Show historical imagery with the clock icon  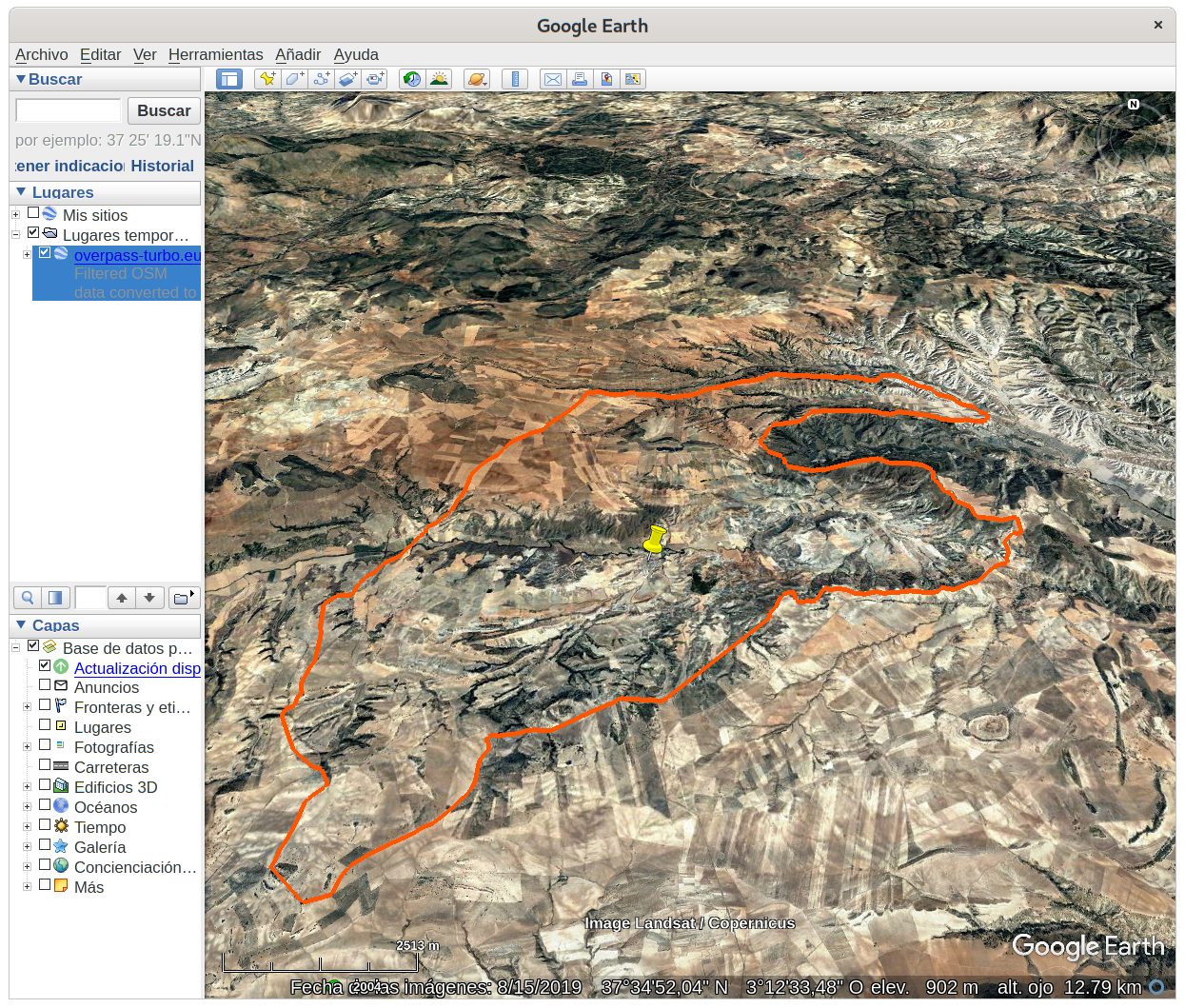(x=412, y=79)
